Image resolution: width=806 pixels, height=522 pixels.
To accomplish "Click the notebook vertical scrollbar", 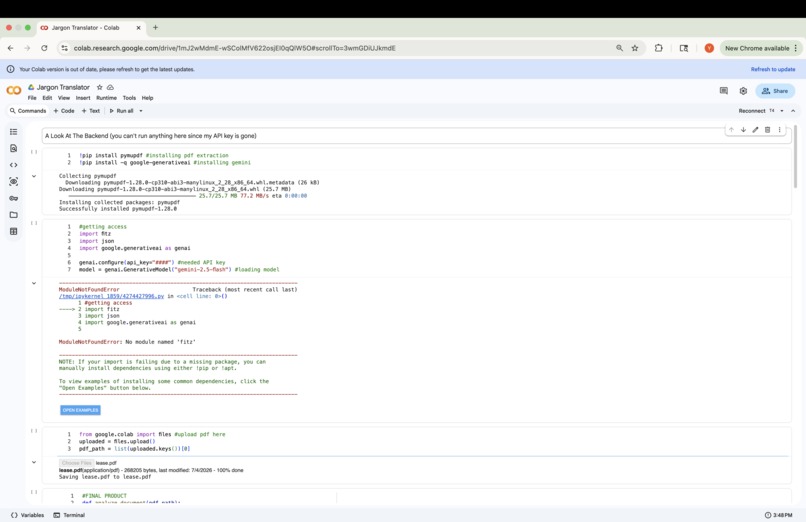I will point(795,157).
